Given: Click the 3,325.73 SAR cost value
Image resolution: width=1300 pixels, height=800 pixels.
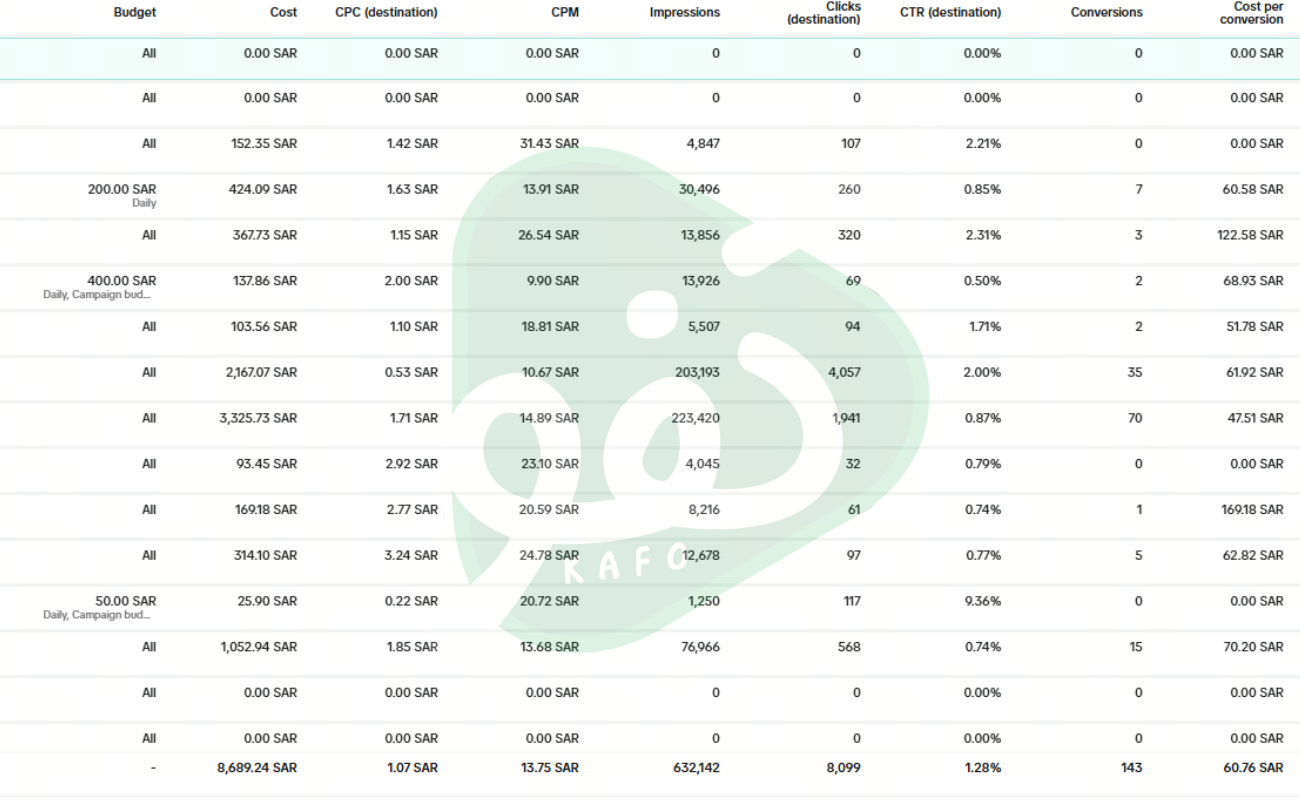Looking at the screenshot, I should (258, 419).
